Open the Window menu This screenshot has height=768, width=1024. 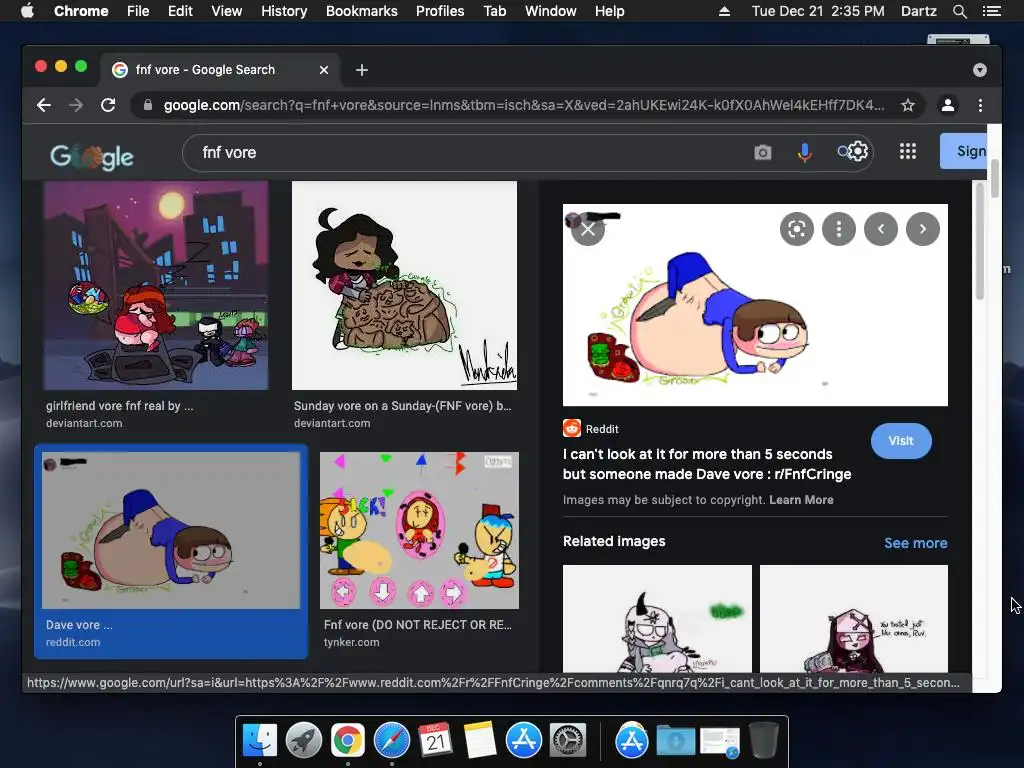551,11
